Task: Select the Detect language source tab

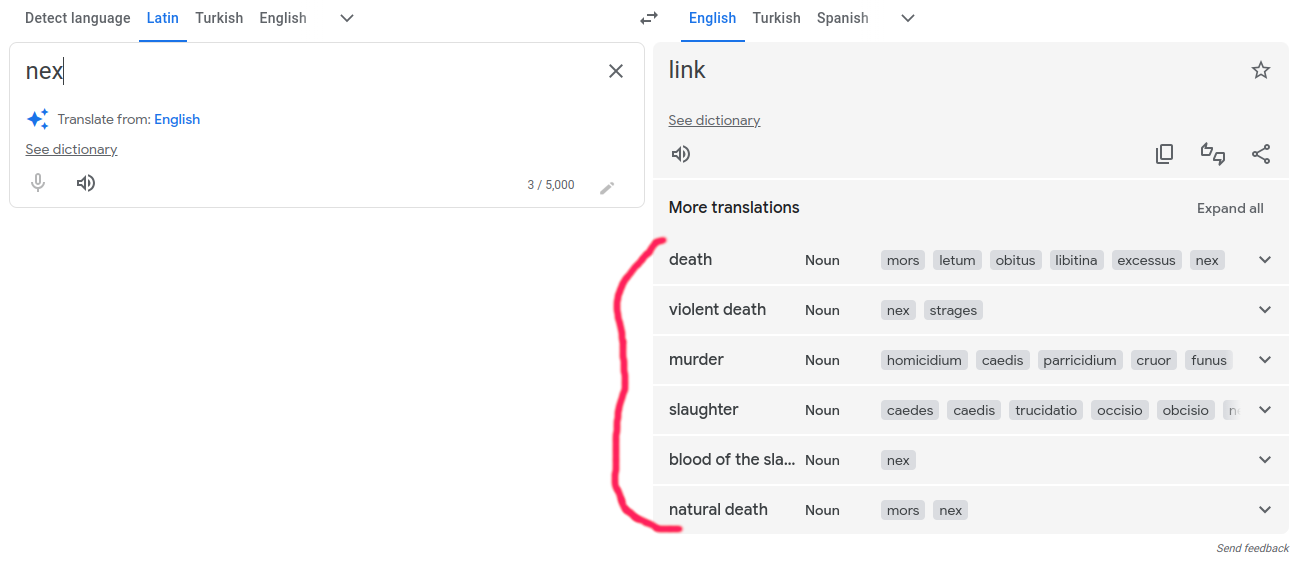Action: [78, 18]
